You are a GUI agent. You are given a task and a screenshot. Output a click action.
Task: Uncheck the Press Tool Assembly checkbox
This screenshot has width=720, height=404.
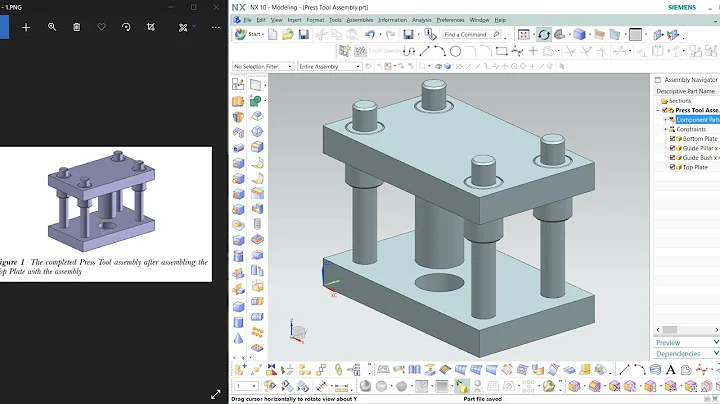[664, 110]
